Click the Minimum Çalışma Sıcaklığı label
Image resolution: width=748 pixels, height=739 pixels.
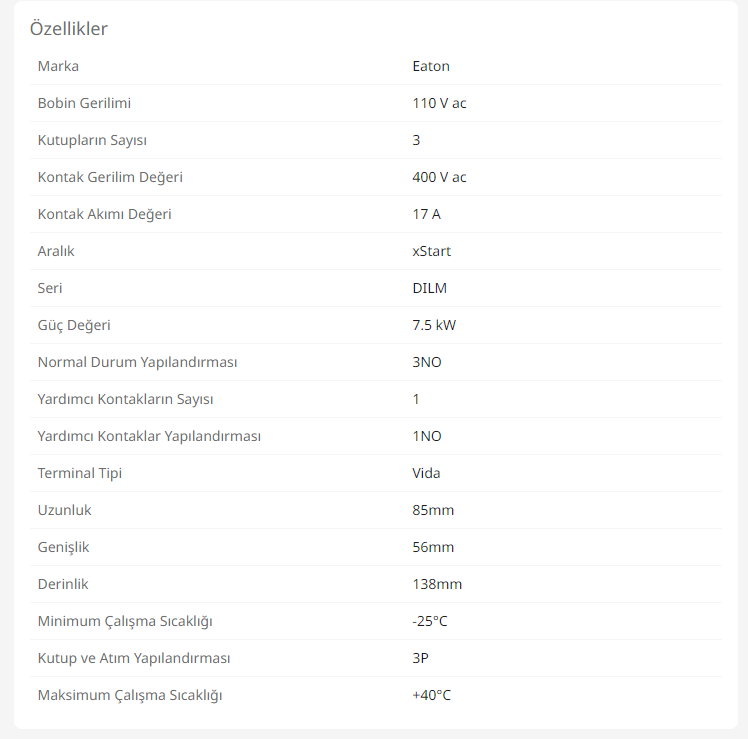125,621
